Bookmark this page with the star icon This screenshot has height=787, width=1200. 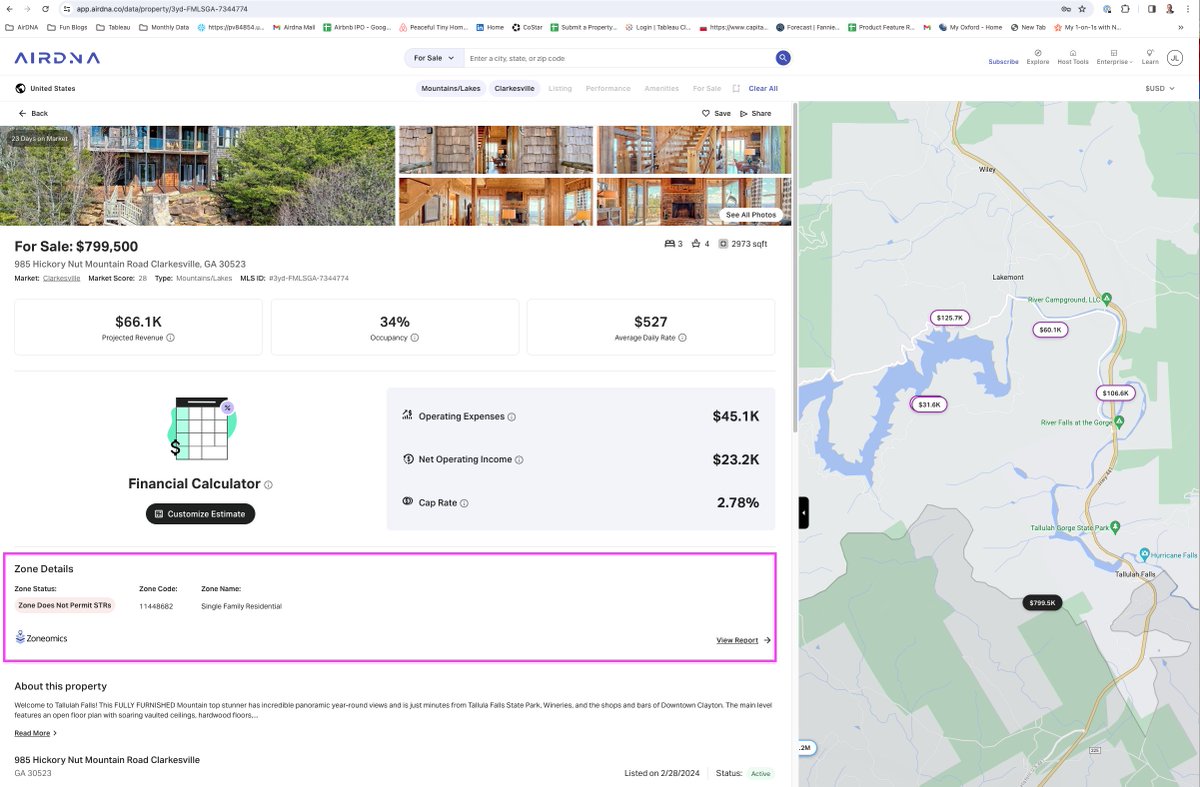point(1082,8)
